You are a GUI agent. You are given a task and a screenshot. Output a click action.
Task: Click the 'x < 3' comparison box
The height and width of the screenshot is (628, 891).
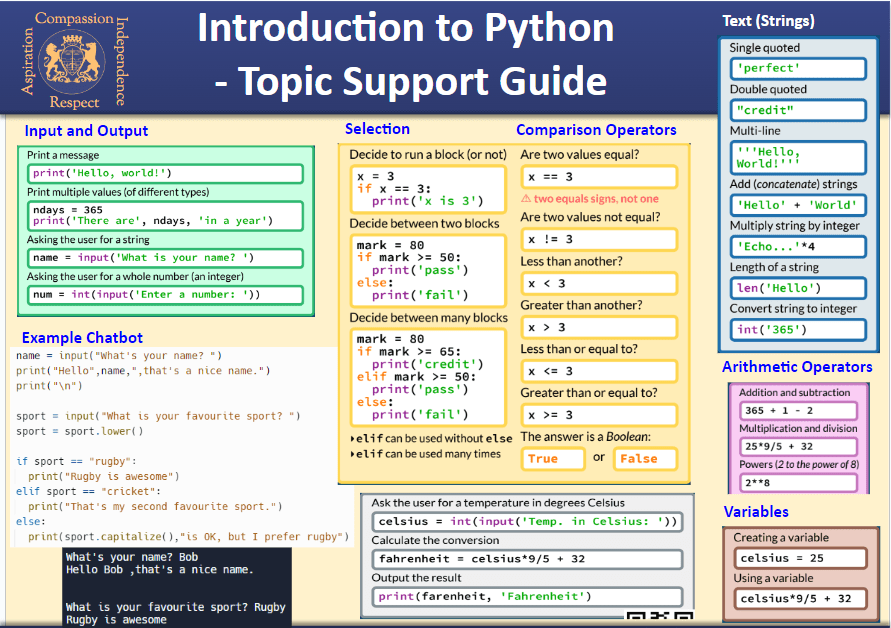click(x=599, y=284)
